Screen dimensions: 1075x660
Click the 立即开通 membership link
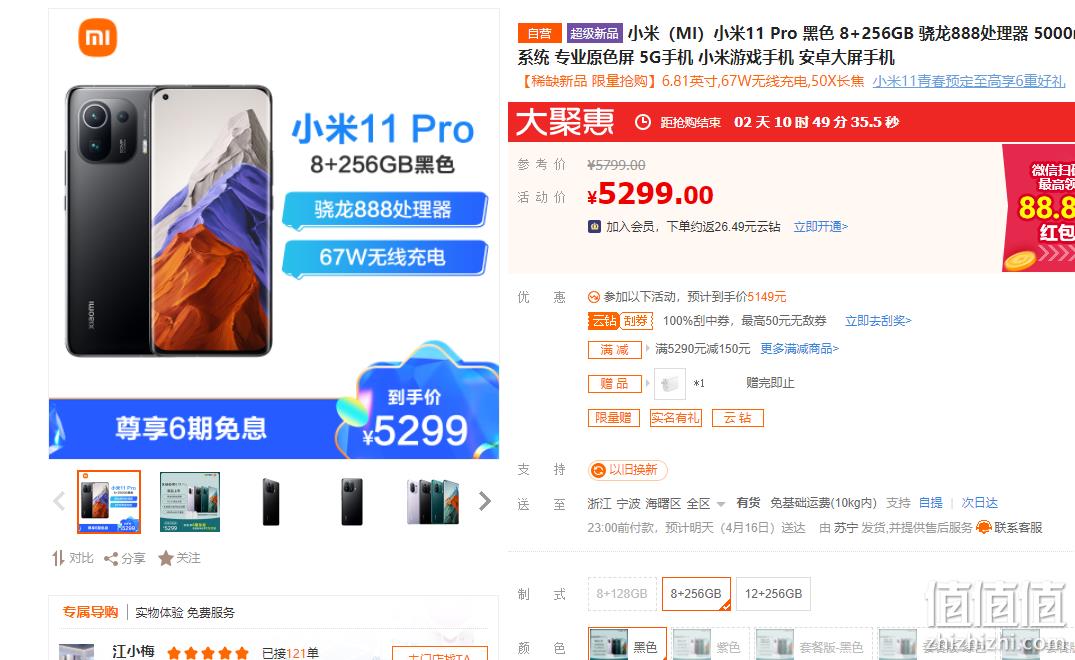click(821, 227)
